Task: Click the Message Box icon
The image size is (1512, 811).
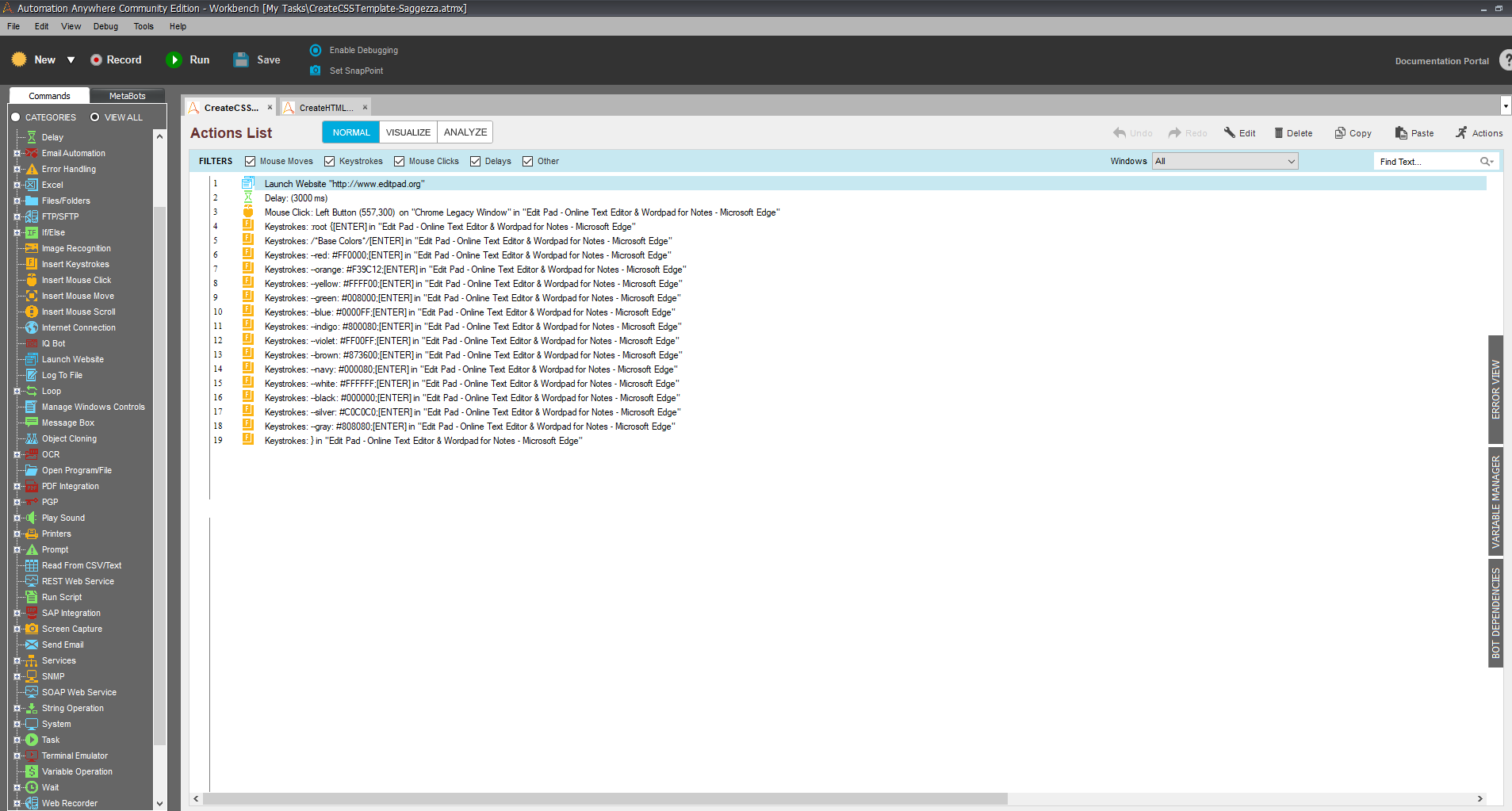Action: point(32,423)
